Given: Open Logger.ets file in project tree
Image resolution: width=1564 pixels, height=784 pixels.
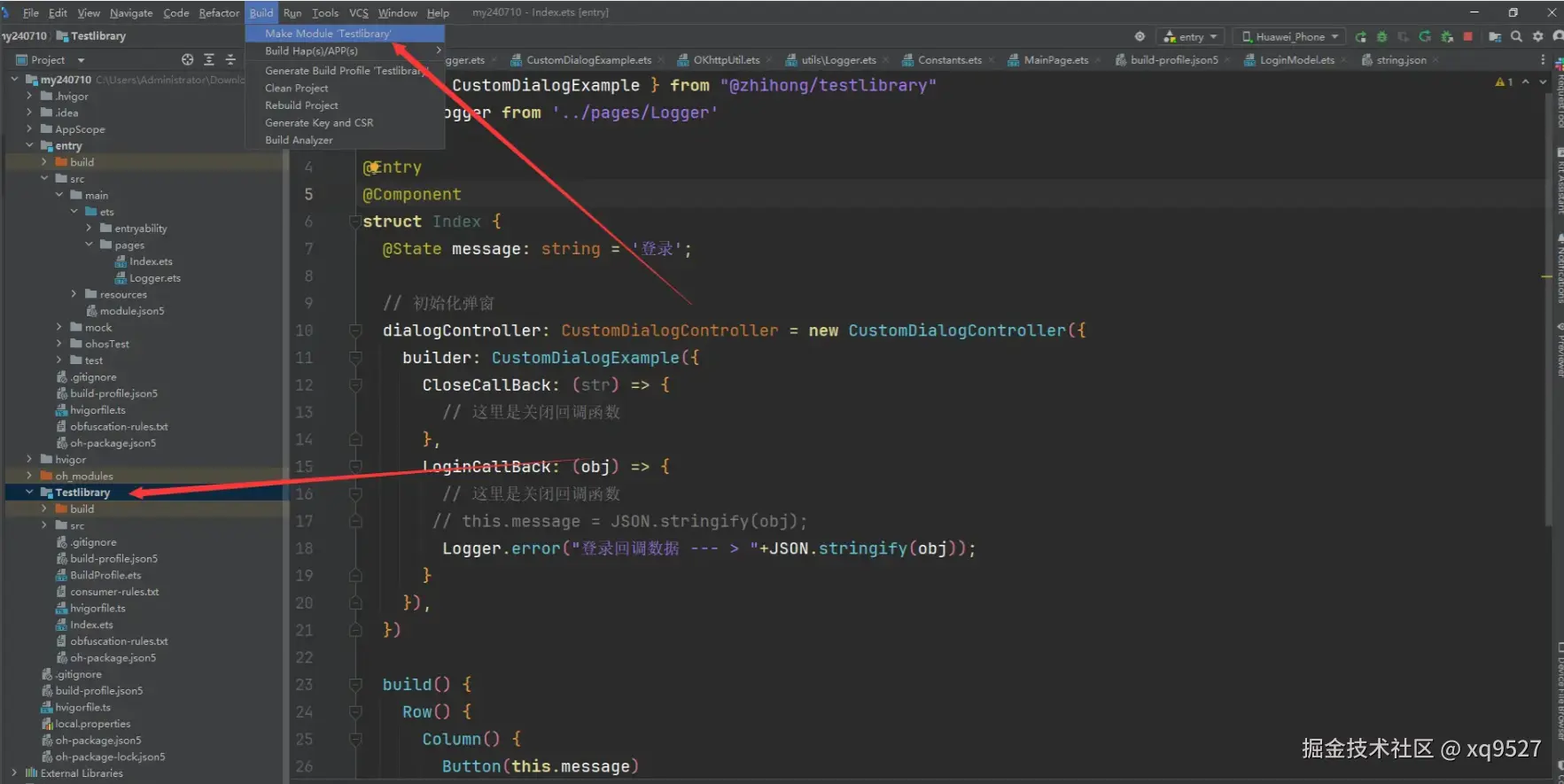Looking at the screenshot, I should (154, 278).
